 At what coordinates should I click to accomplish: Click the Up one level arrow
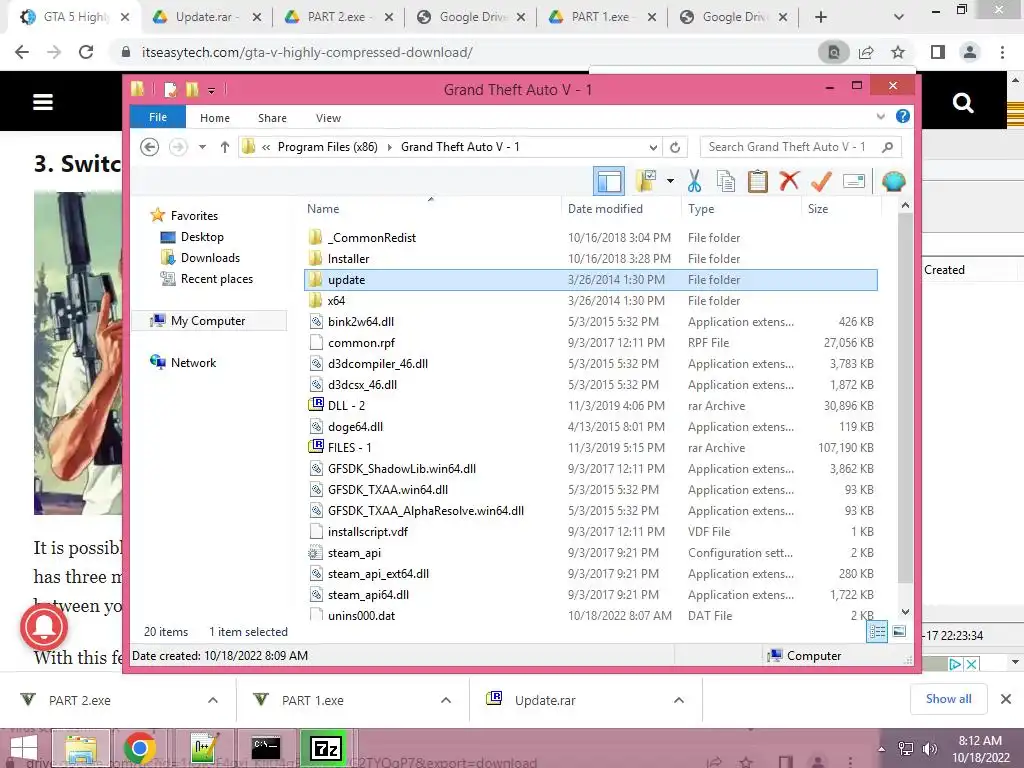pyautogui.click(x=225, y=147)
